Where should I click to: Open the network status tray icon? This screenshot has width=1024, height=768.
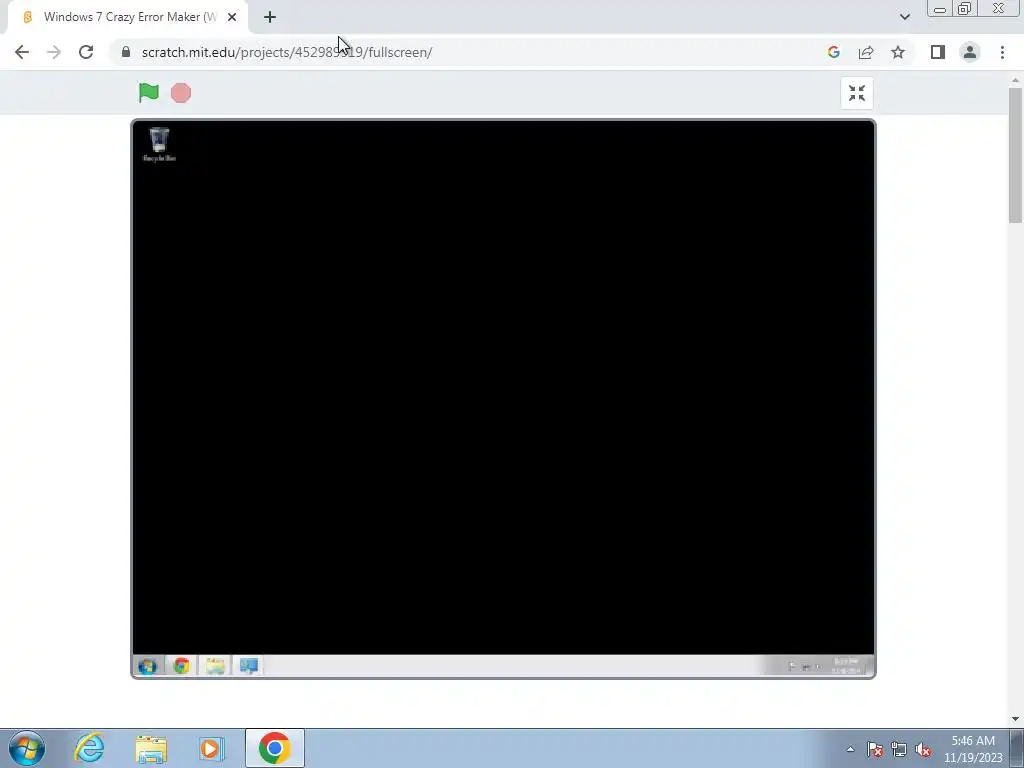click(899, 749)
